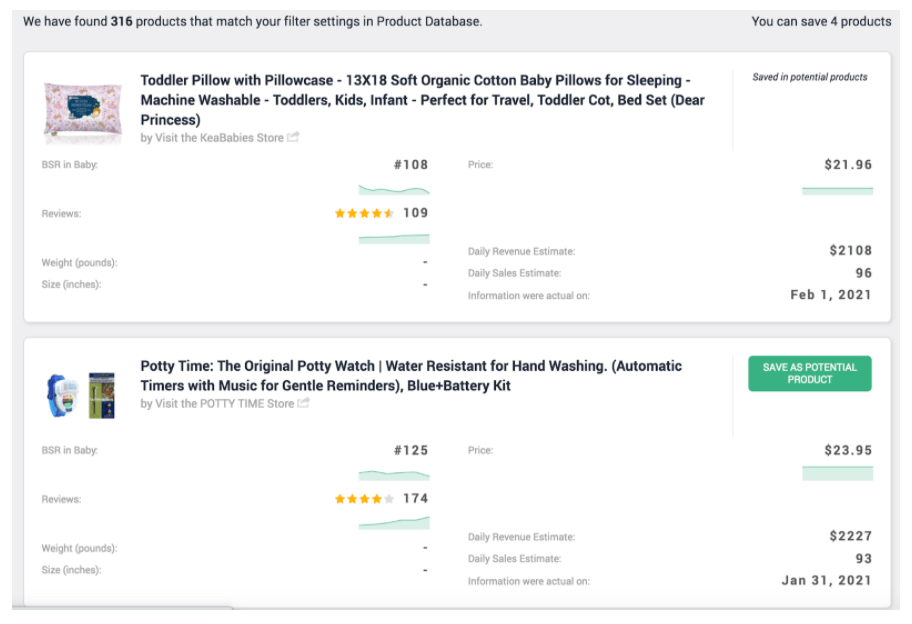
Task: Select review count 174
Action: point(416,498)
